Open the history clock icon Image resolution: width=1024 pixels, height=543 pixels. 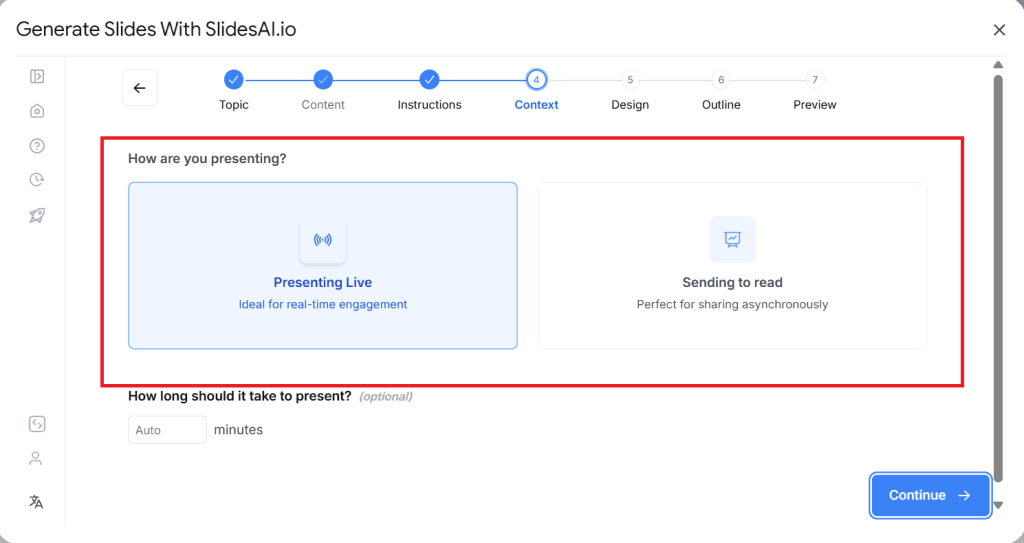tap(37, 180)
